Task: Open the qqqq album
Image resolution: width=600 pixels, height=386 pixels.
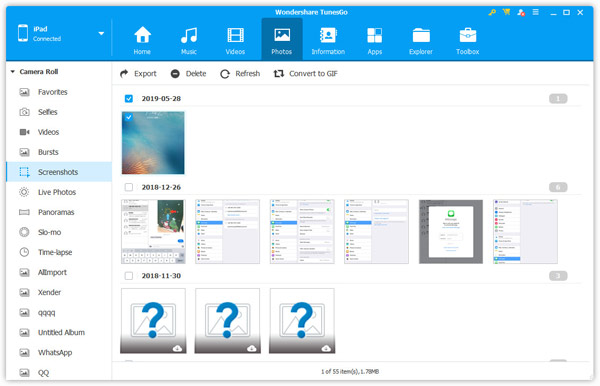Action: click(x=59, y=313)
